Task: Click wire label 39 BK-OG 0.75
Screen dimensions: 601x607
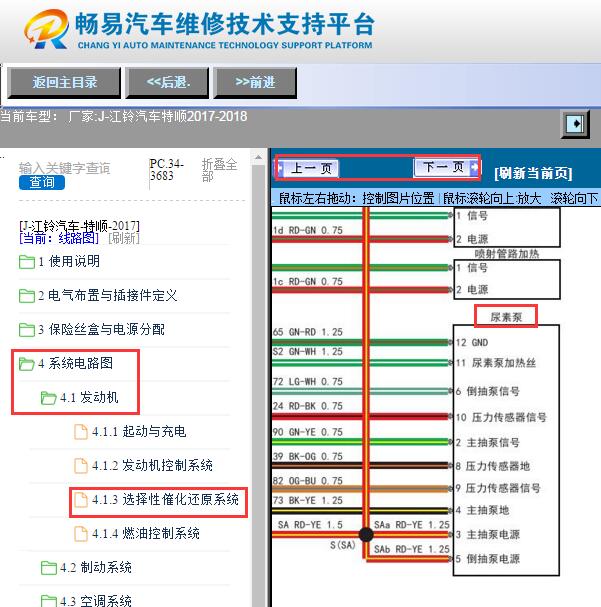Action: point(308,456)
